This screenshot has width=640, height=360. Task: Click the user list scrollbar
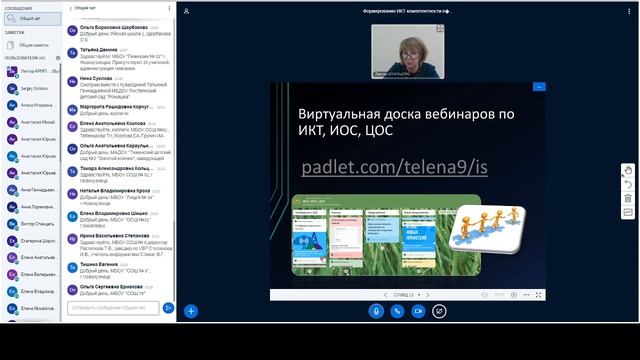(x=61, y=112)
